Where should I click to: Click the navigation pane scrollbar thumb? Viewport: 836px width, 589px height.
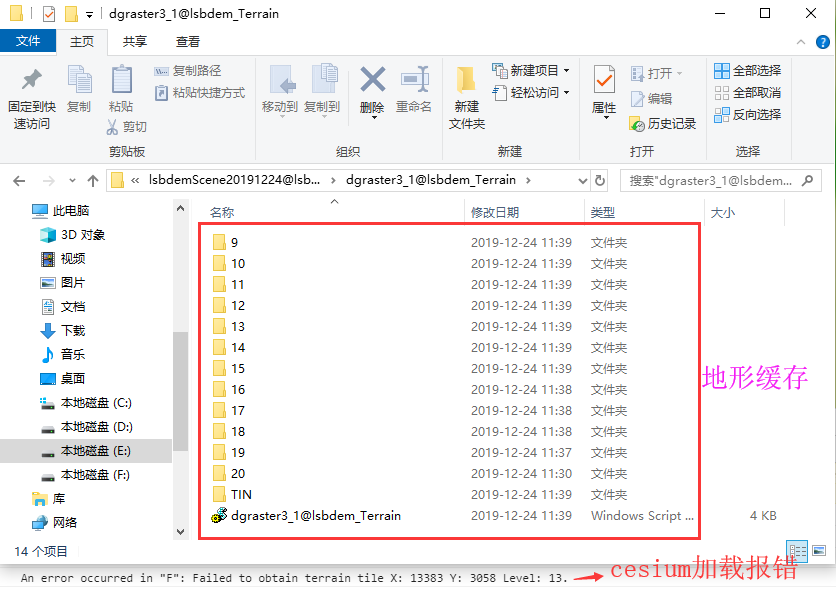(181, 391)
